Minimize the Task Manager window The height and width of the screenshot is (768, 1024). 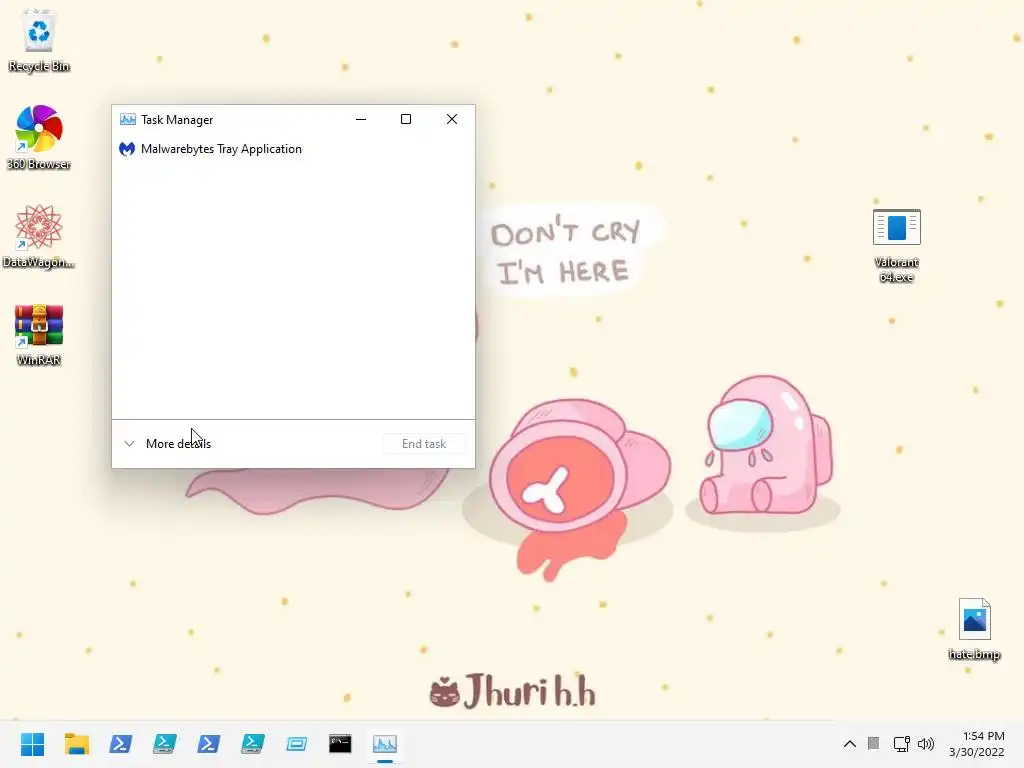tap(360, 119)
